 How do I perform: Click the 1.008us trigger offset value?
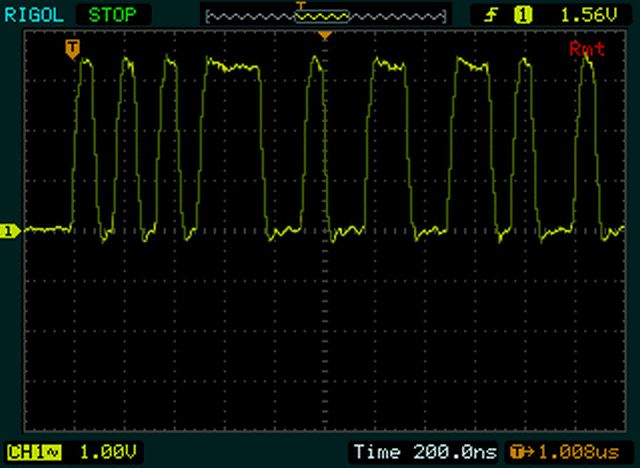tap(580, 452)
